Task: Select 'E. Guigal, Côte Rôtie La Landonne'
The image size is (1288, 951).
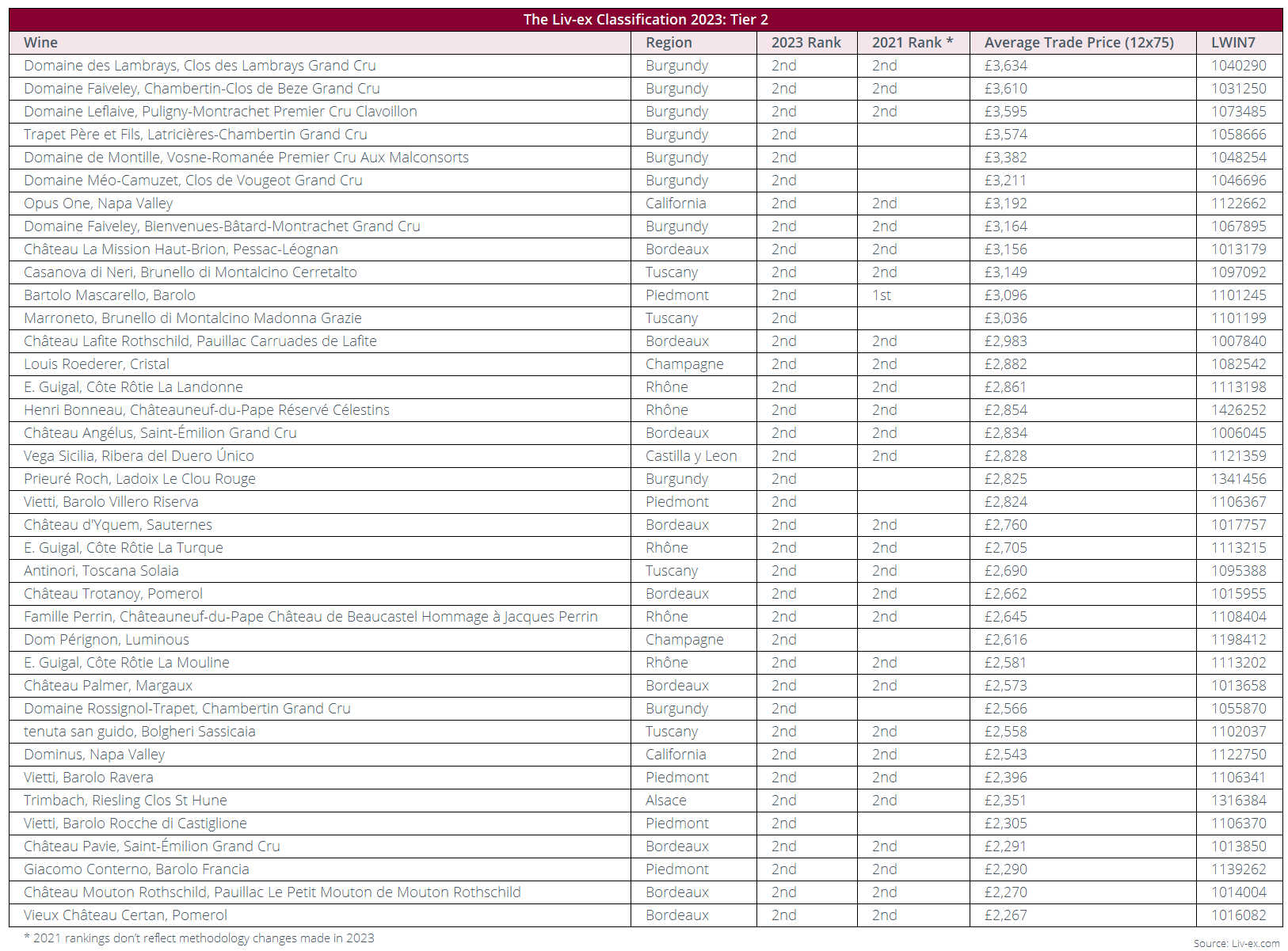Action: coord(133,387)
